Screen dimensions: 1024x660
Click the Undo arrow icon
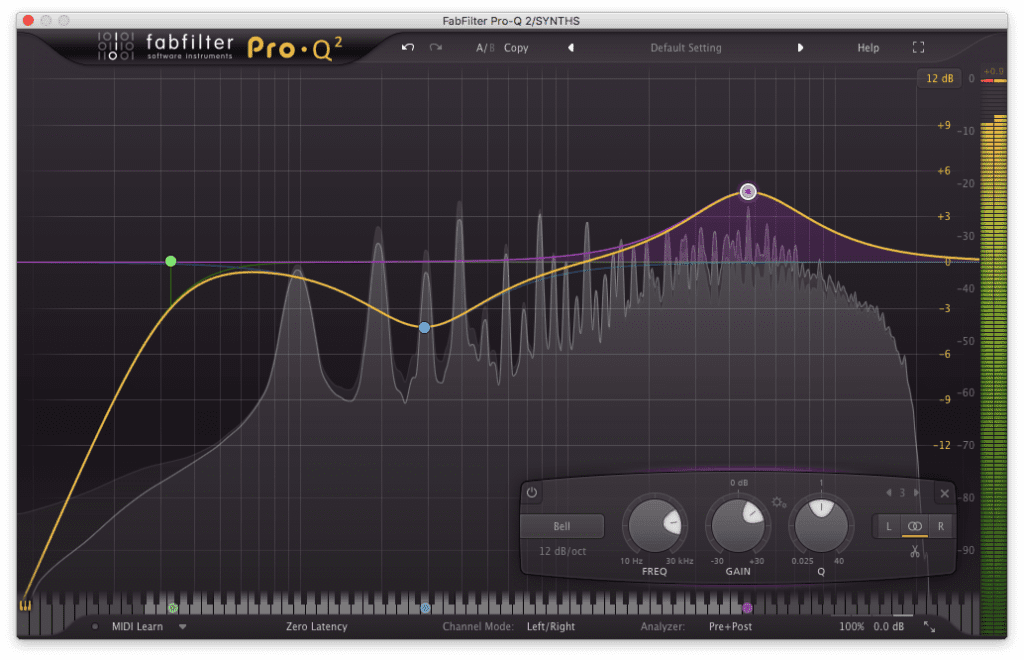point(407,47)
